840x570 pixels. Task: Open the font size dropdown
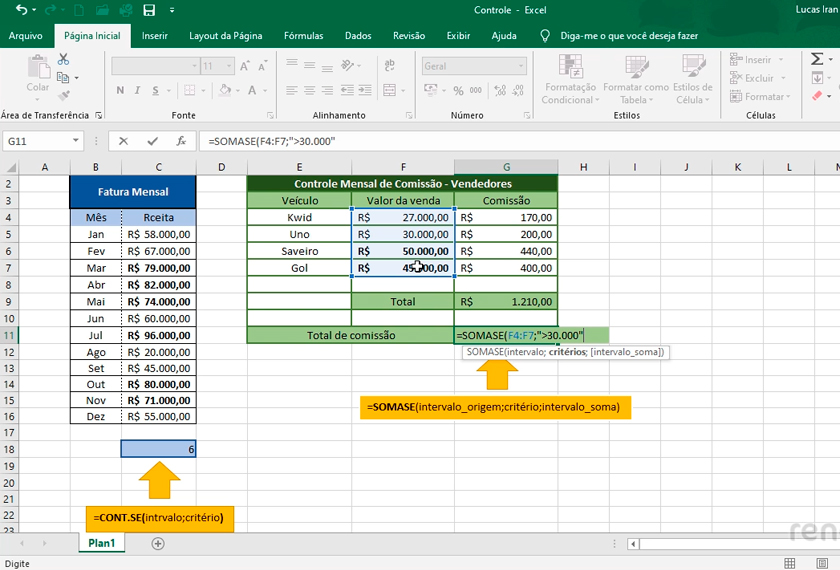tap(231, 66)
